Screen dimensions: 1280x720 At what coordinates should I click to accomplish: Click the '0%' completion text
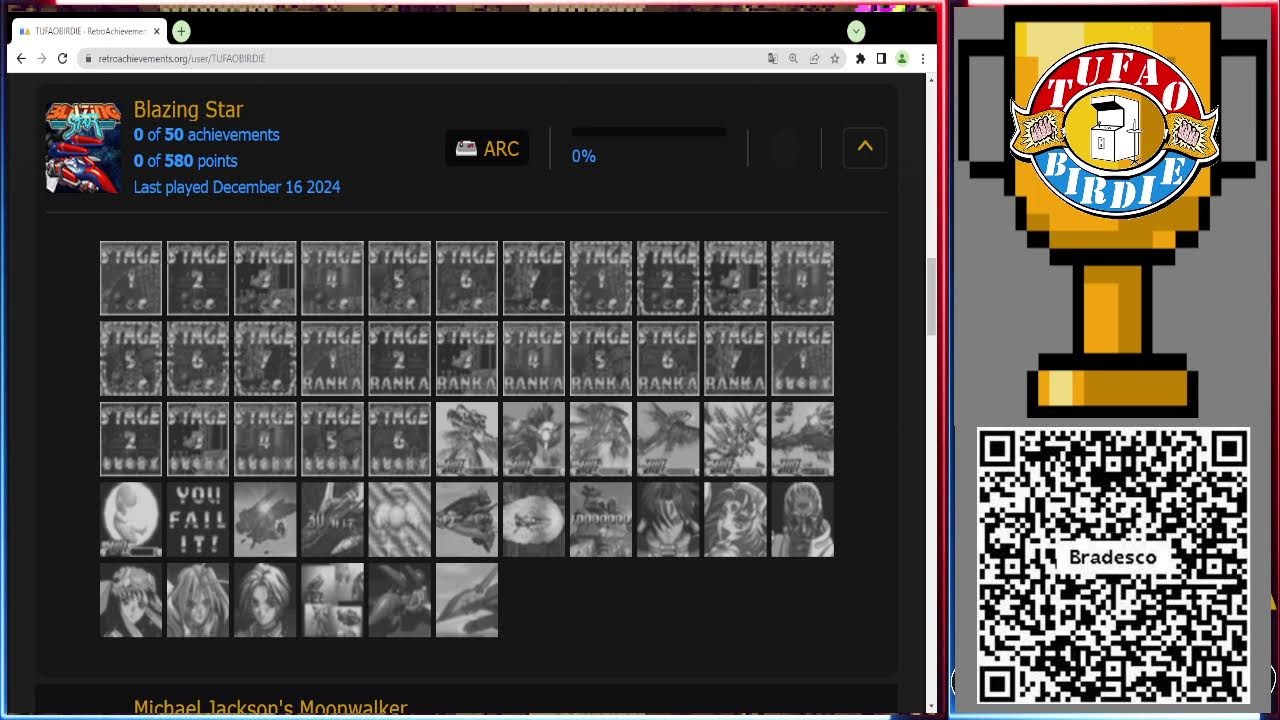click(x=583, y=157)
